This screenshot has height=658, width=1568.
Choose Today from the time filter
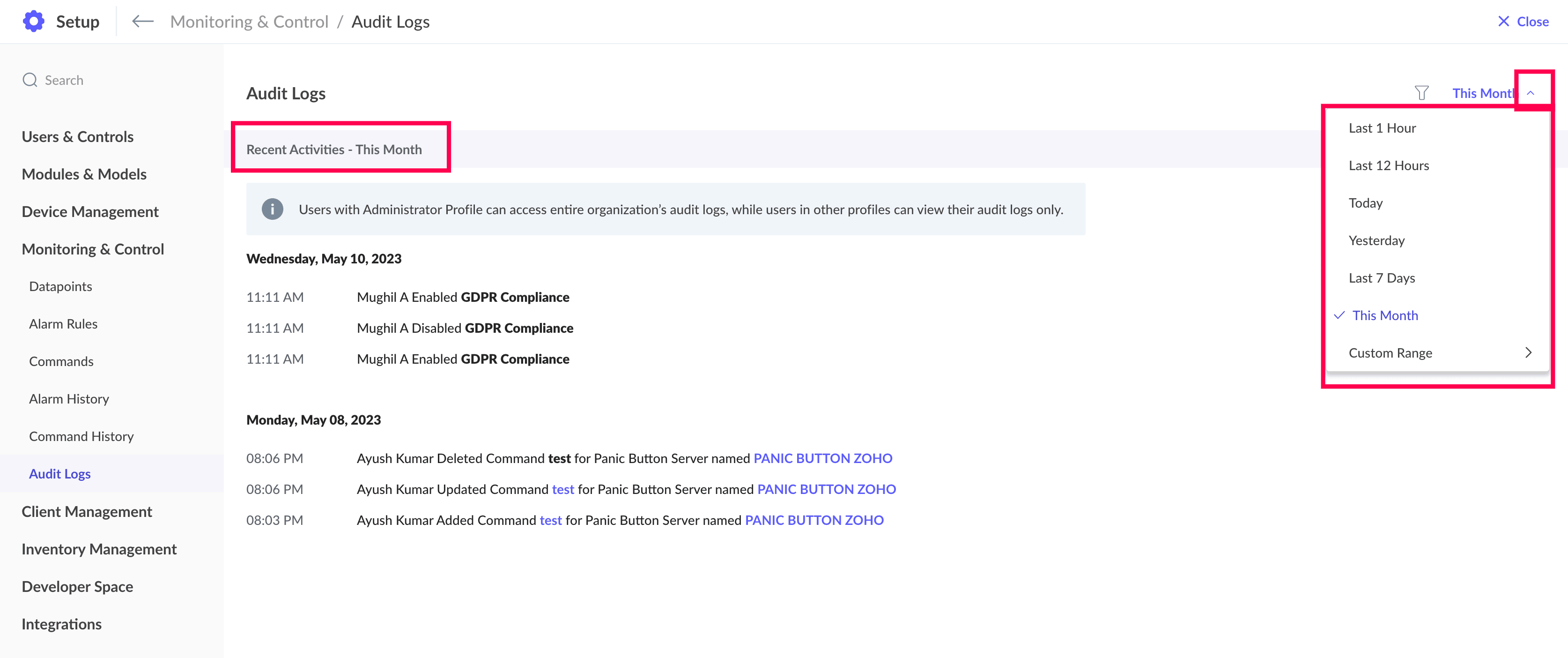(x=1365, y=203)
